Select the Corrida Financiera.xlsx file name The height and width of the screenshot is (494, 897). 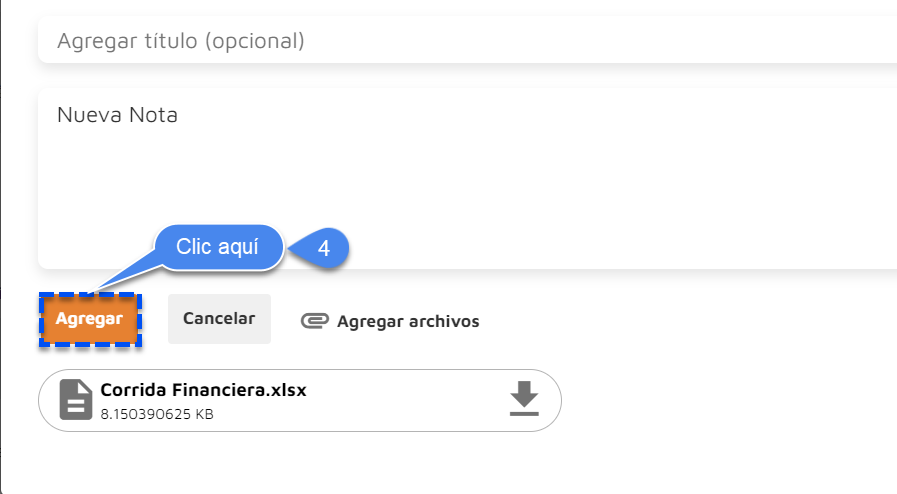(204, 390)
